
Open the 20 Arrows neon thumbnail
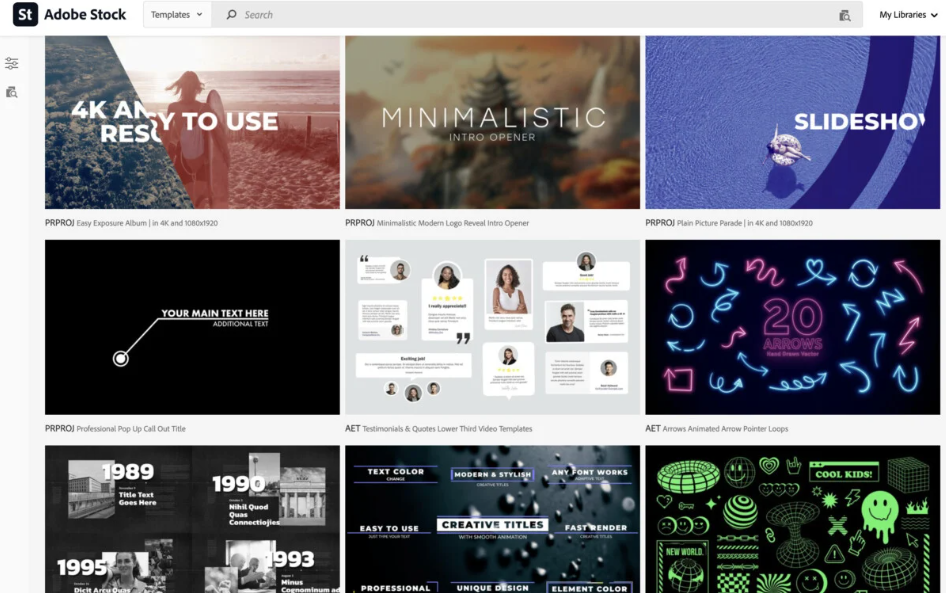point(793,327)
